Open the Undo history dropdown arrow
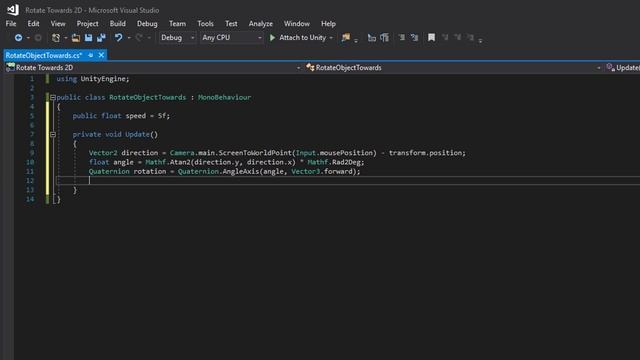 (x=129, y=38)
